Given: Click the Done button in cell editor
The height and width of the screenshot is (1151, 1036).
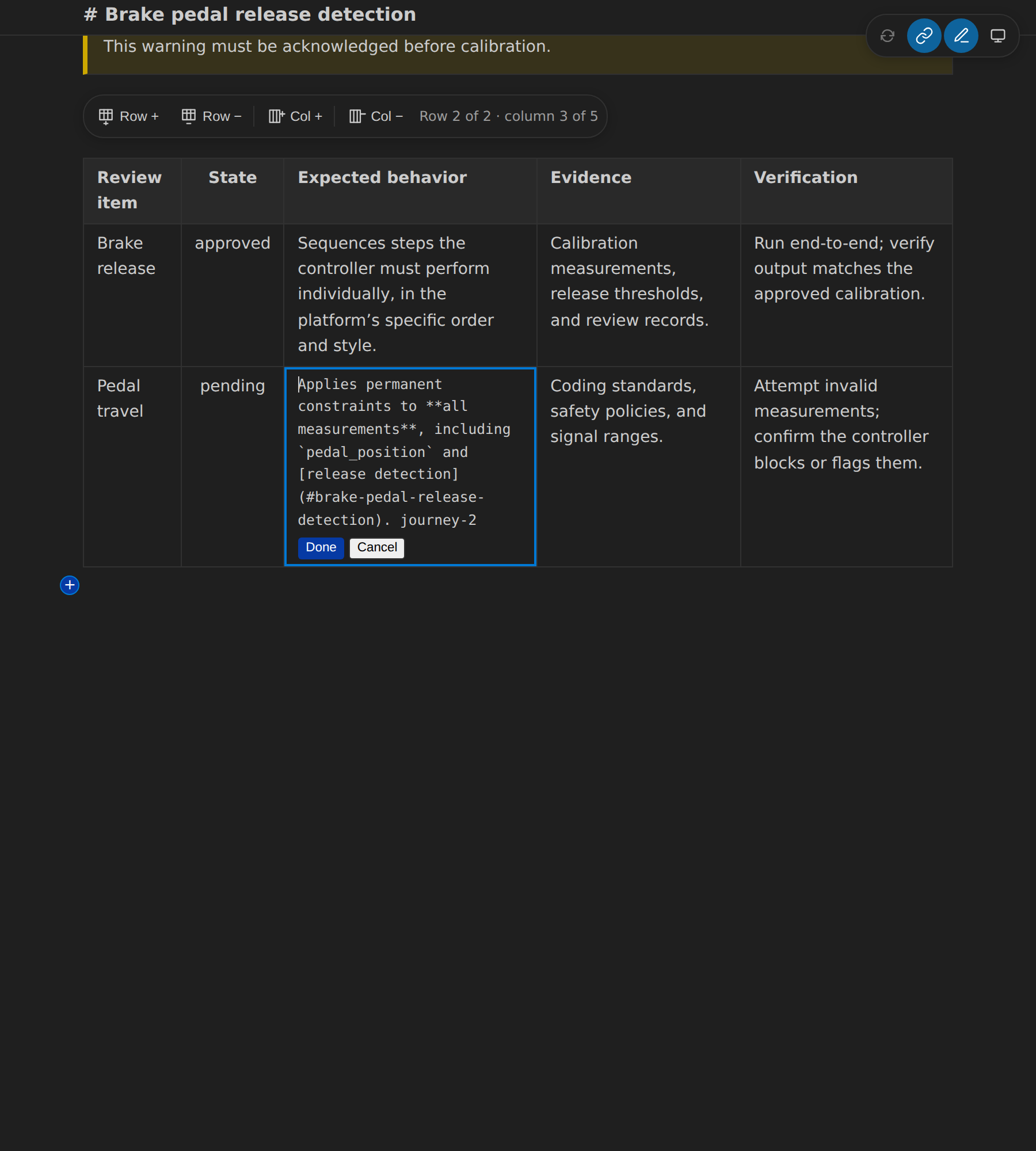Looking at the screenshot, I should click(x=321, y=548).
